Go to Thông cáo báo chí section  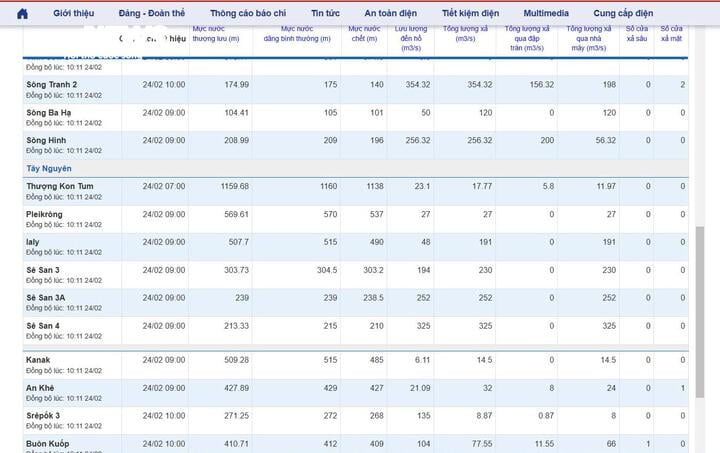(248, 13)
